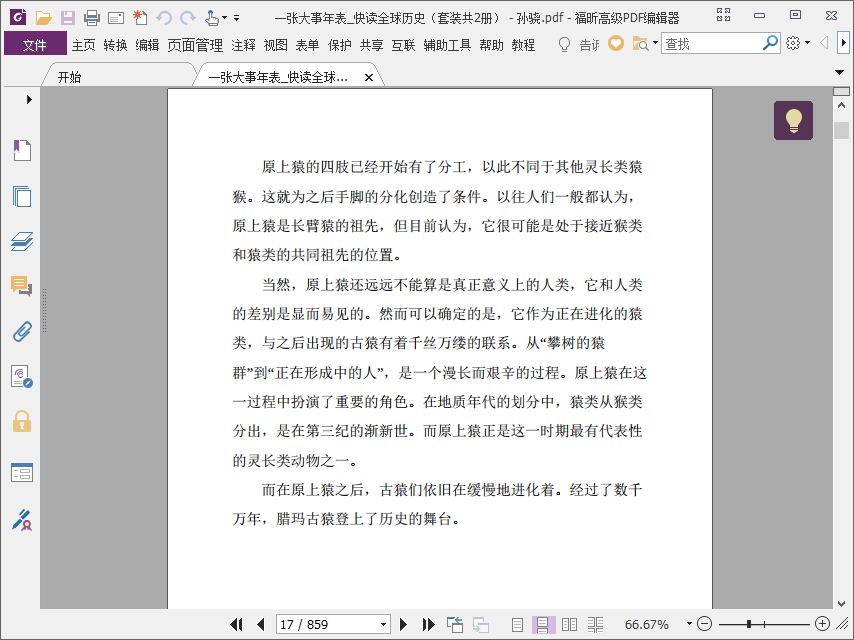This screenshot has width=854, height=640.
Task: Open the Bookmarks panel in the sidebar
Action: click(22, 150)
